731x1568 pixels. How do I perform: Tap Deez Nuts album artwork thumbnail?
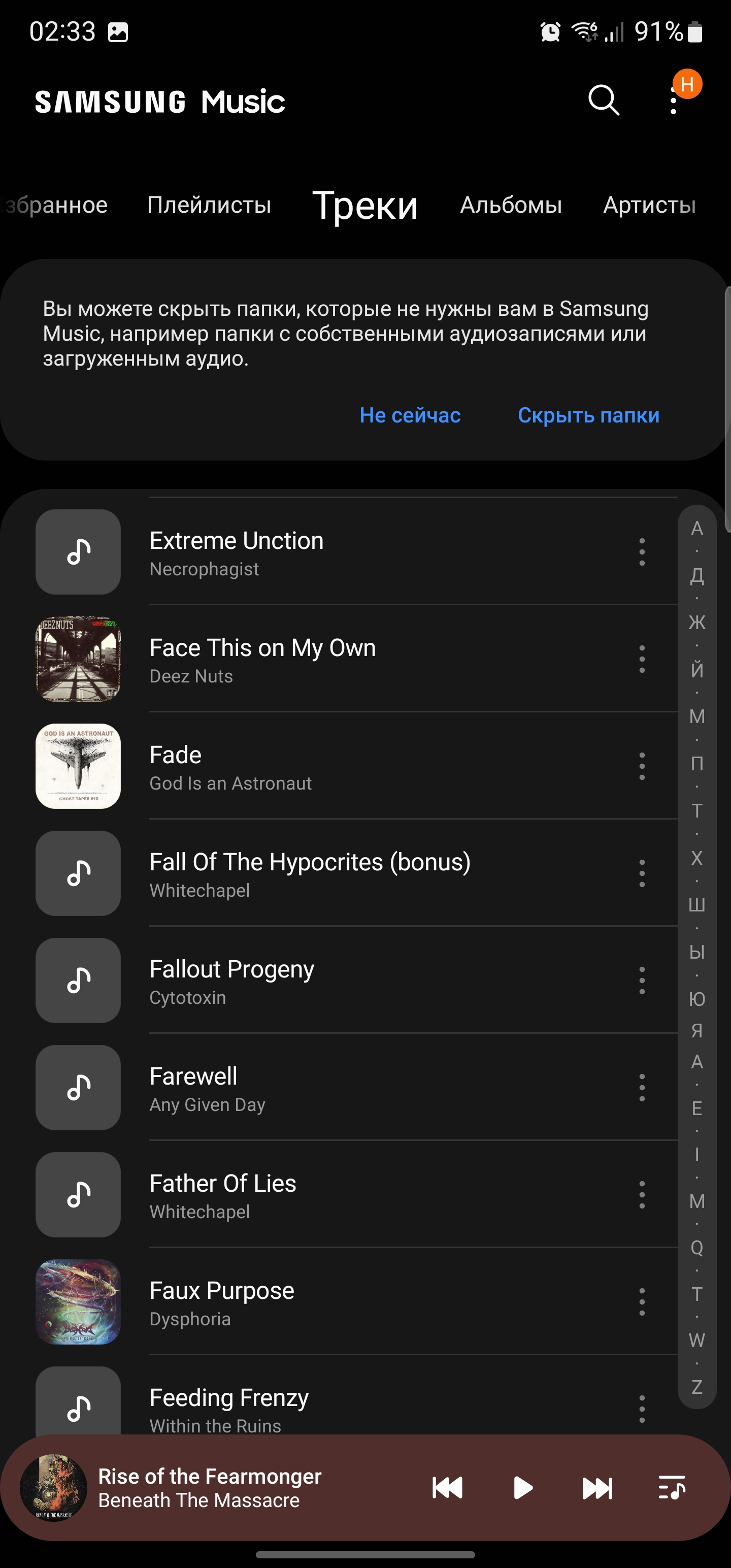(x=78, y=659)
